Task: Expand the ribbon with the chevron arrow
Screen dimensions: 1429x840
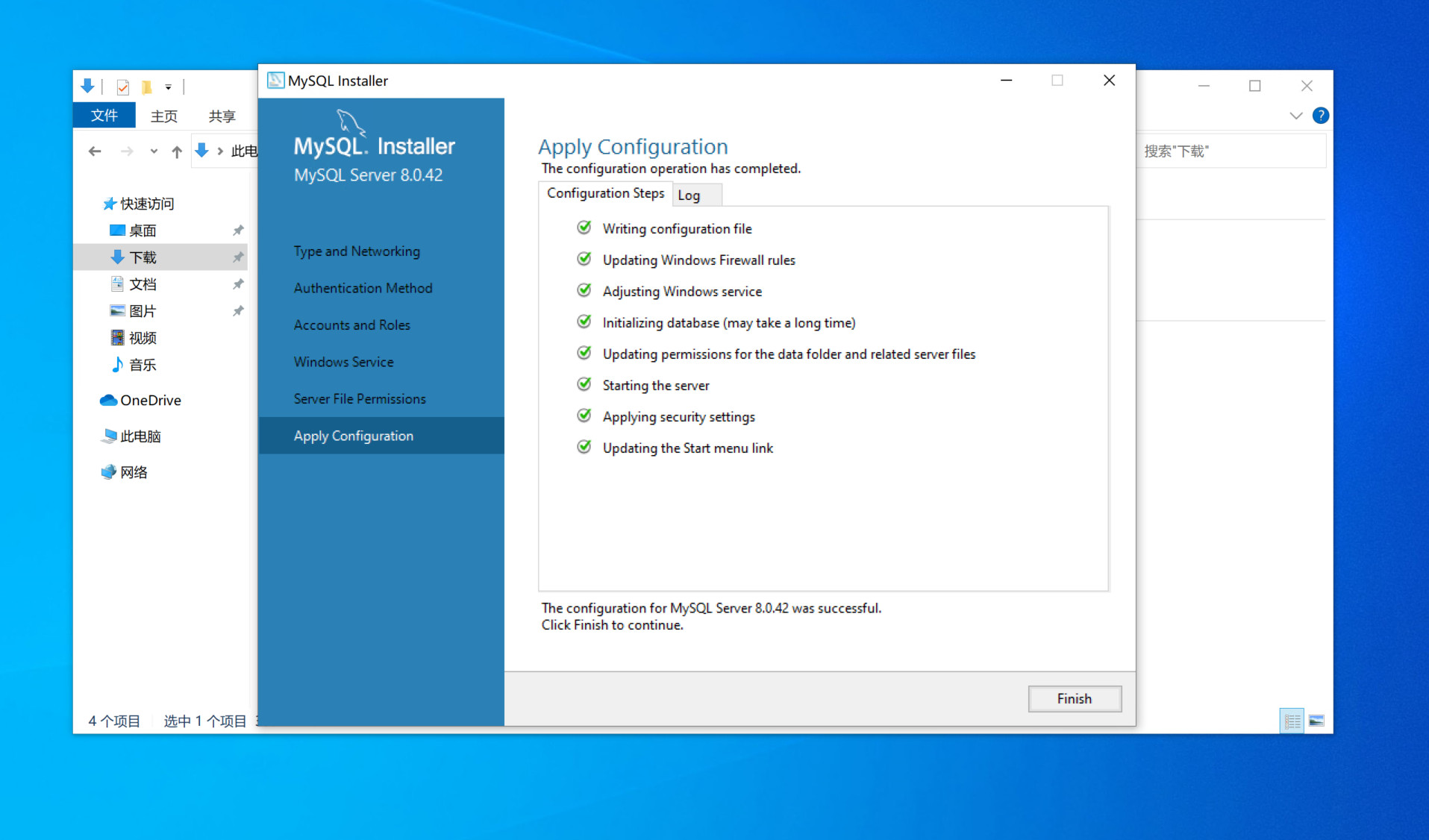Action: click(x=1295, y=116)
